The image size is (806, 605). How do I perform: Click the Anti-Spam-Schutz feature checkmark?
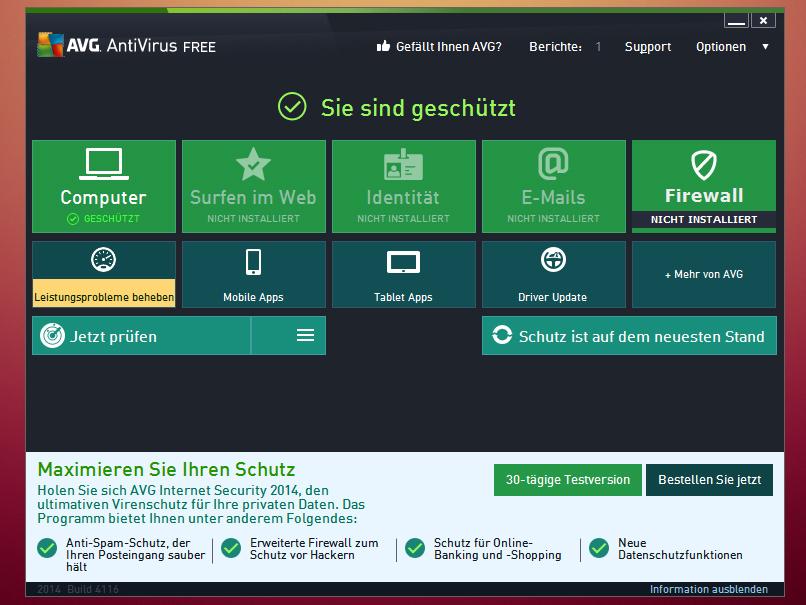(47, 548)
